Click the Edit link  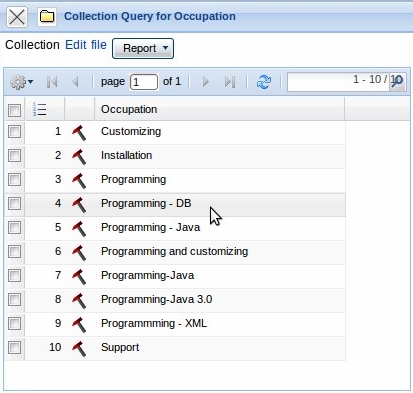click(76, 45)
